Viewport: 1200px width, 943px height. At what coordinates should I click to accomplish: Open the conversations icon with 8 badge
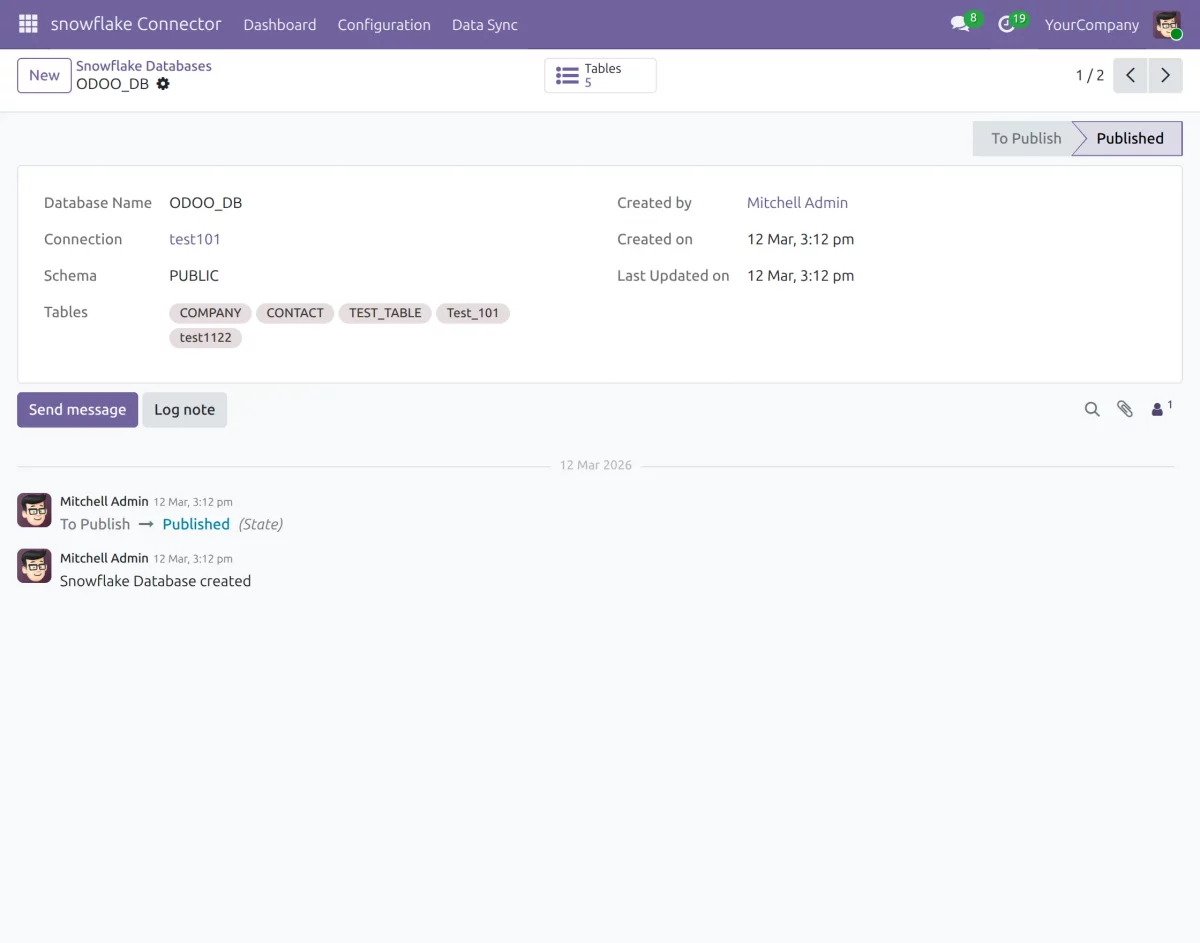click(x=961, y=24)
